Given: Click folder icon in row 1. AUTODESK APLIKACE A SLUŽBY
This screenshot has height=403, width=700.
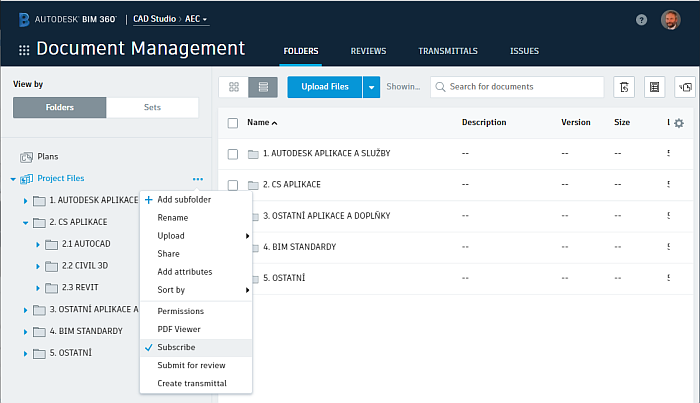Looking at the screenshot, I should tap(253, 154).
